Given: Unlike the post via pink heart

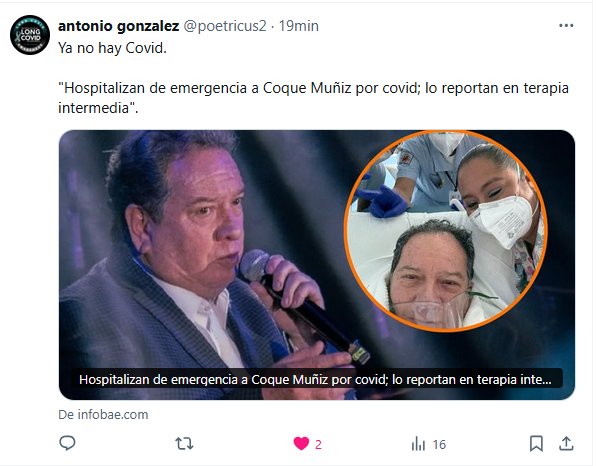Looking at the screenshot, I should (x=301, y=444).
